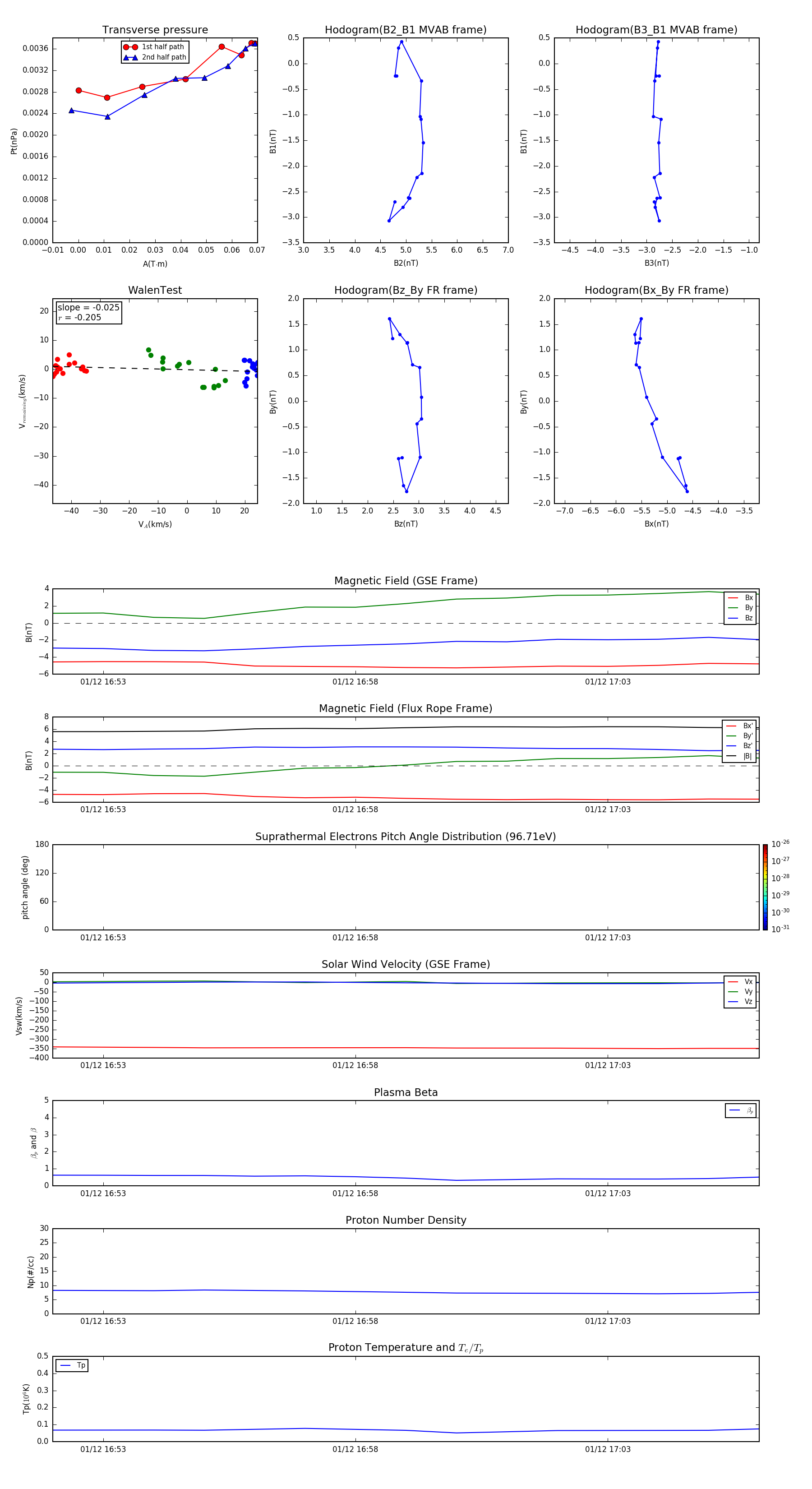Click the Suprathermal Electrons Pitch Angle Distribution title
This screenshot has height=1489, width=812.
406,837
